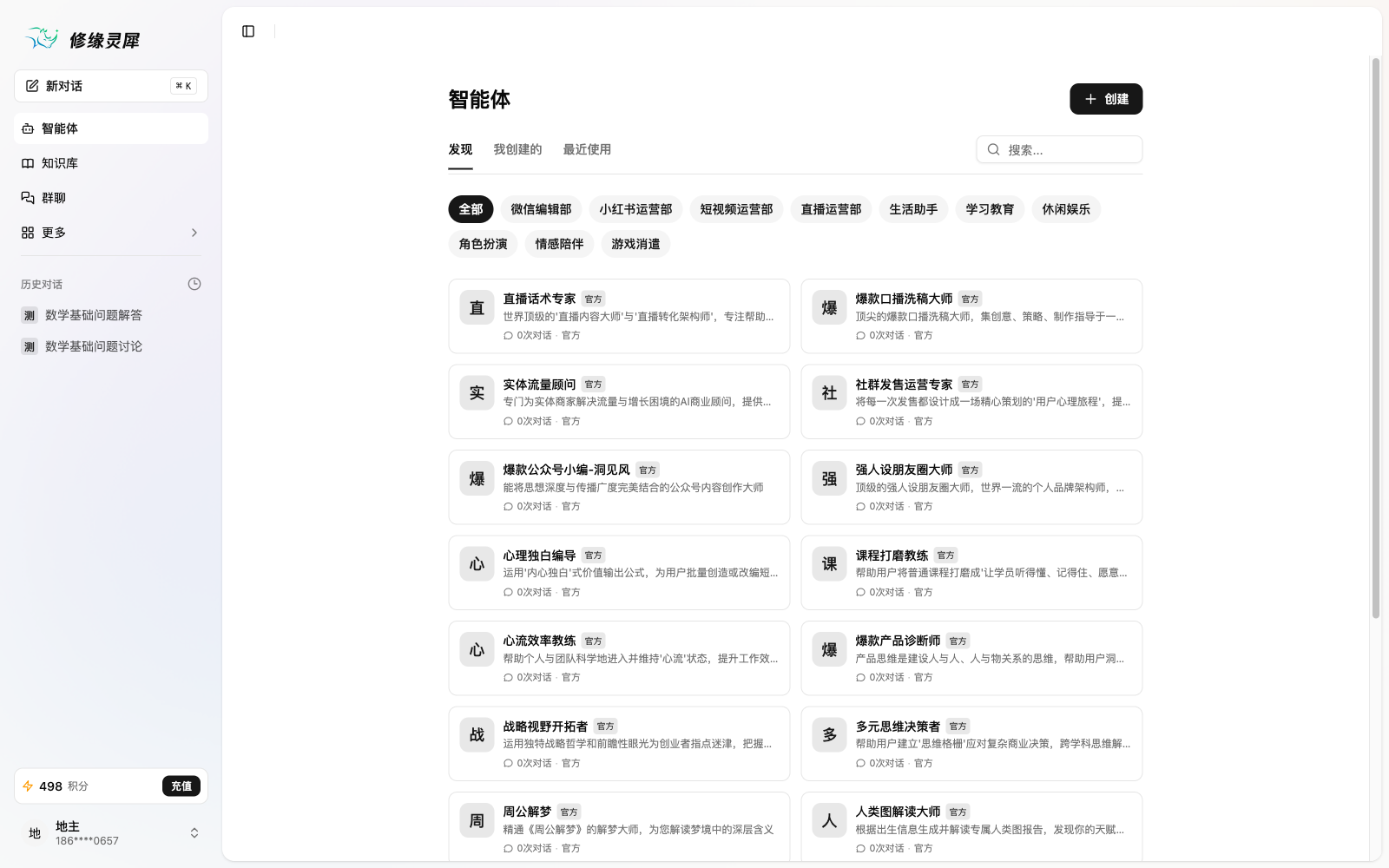Open 智能体 in the sidebar
This screenshot has height=868, width=1389.
pos(111,128)
